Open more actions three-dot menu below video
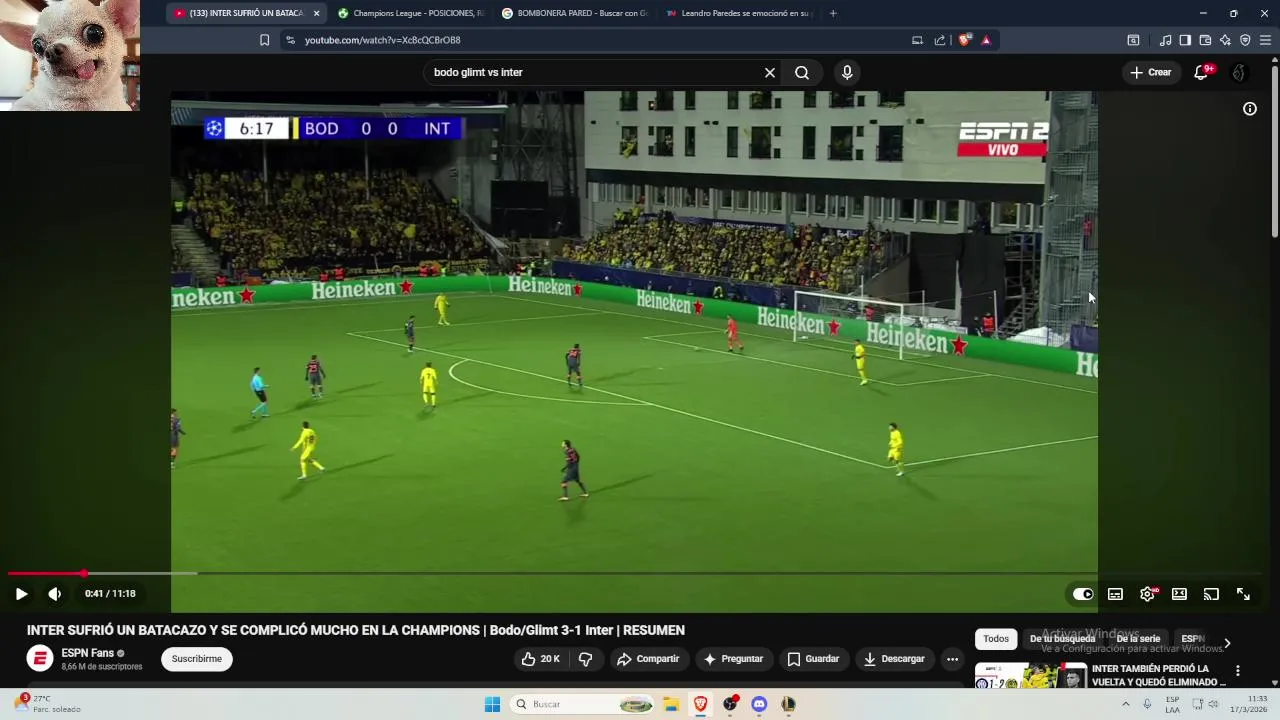Viewport: 1280px width, 720px height. click(x=953, y=659)
